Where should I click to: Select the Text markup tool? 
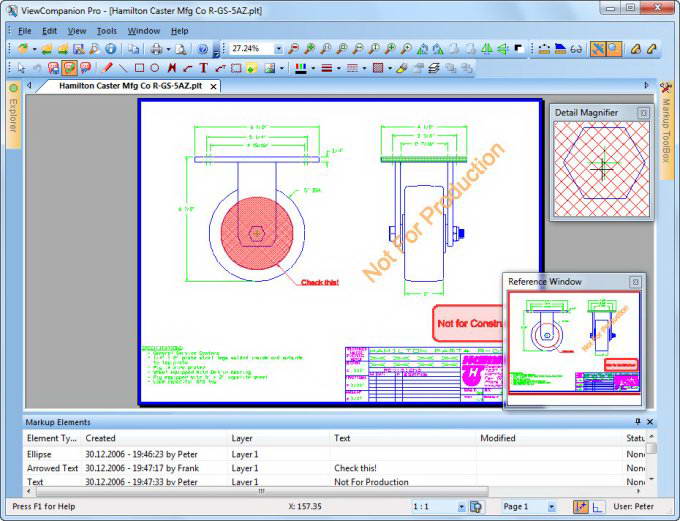coord(203,68)
